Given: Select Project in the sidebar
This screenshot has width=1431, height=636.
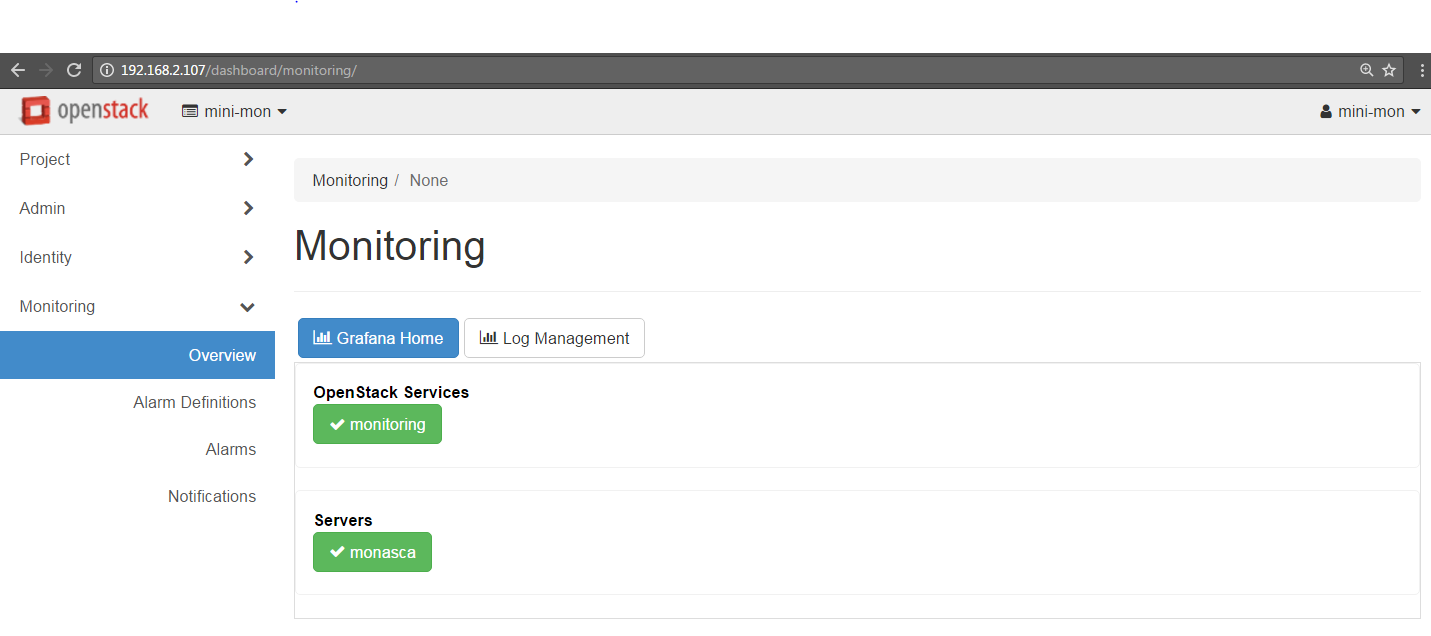Looking at the screenshot, I should point(45,159).
